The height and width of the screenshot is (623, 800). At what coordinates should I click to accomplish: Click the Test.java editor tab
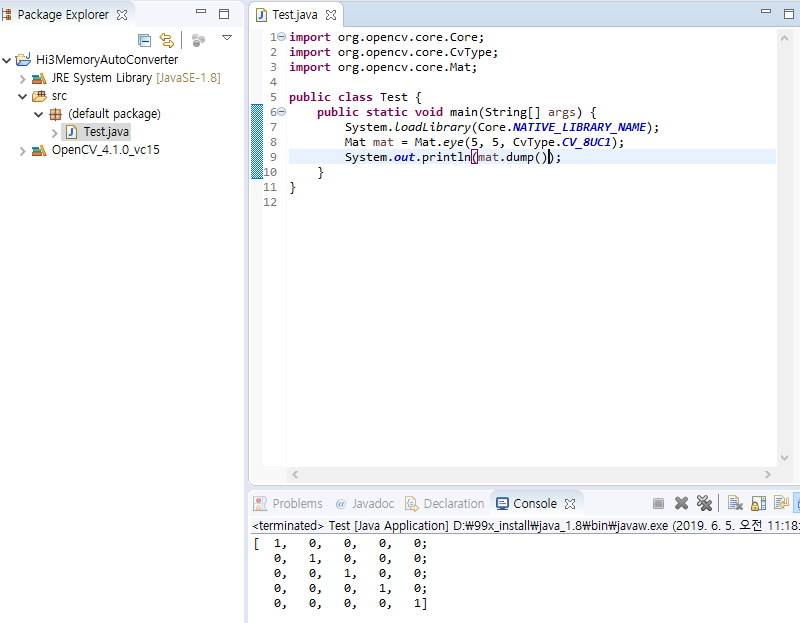[295, 15]
